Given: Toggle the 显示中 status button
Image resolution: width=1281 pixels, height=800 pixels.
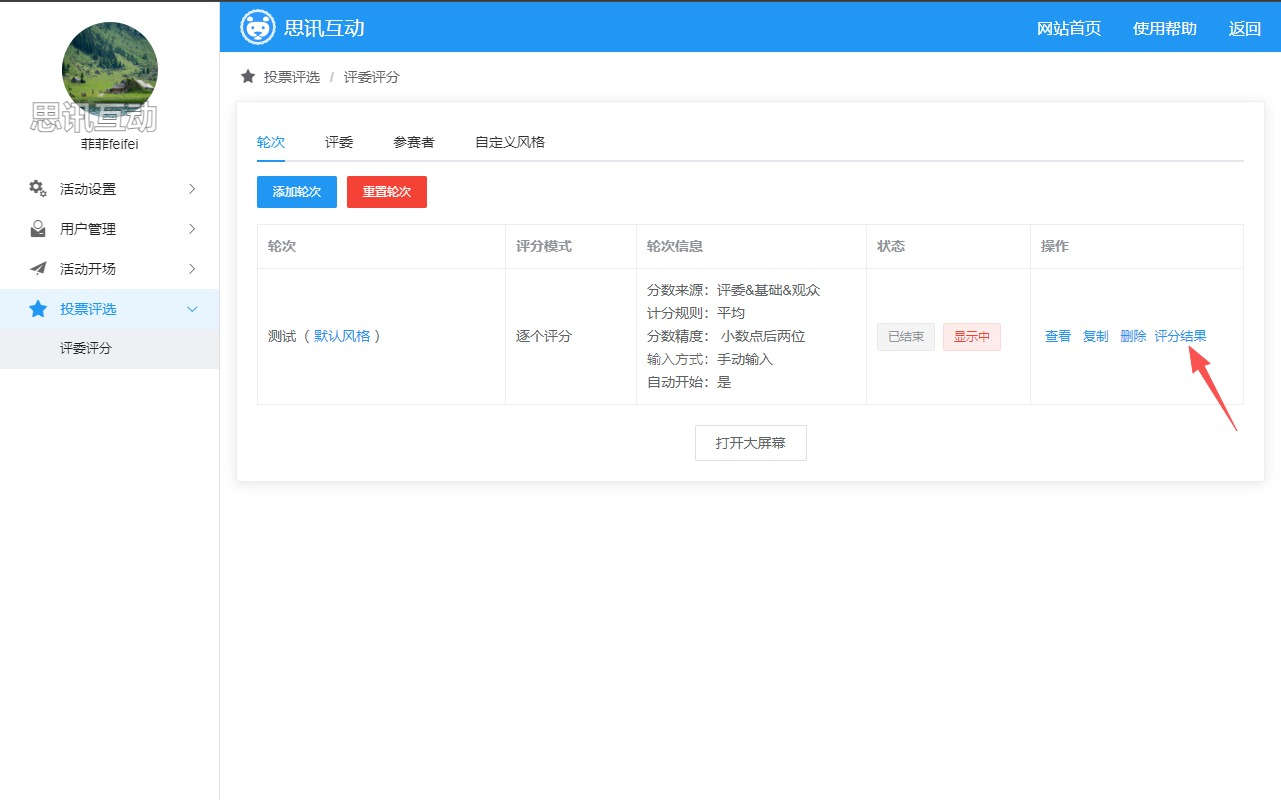Looking at the screenshot, I should coord(971,337).
